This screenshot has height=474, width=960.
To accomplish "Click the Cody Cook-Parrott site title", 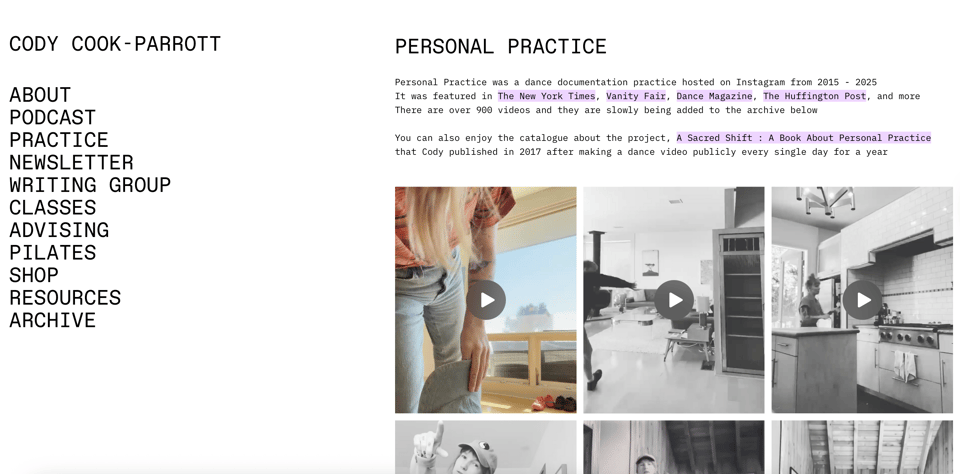I will coord(115,44).
